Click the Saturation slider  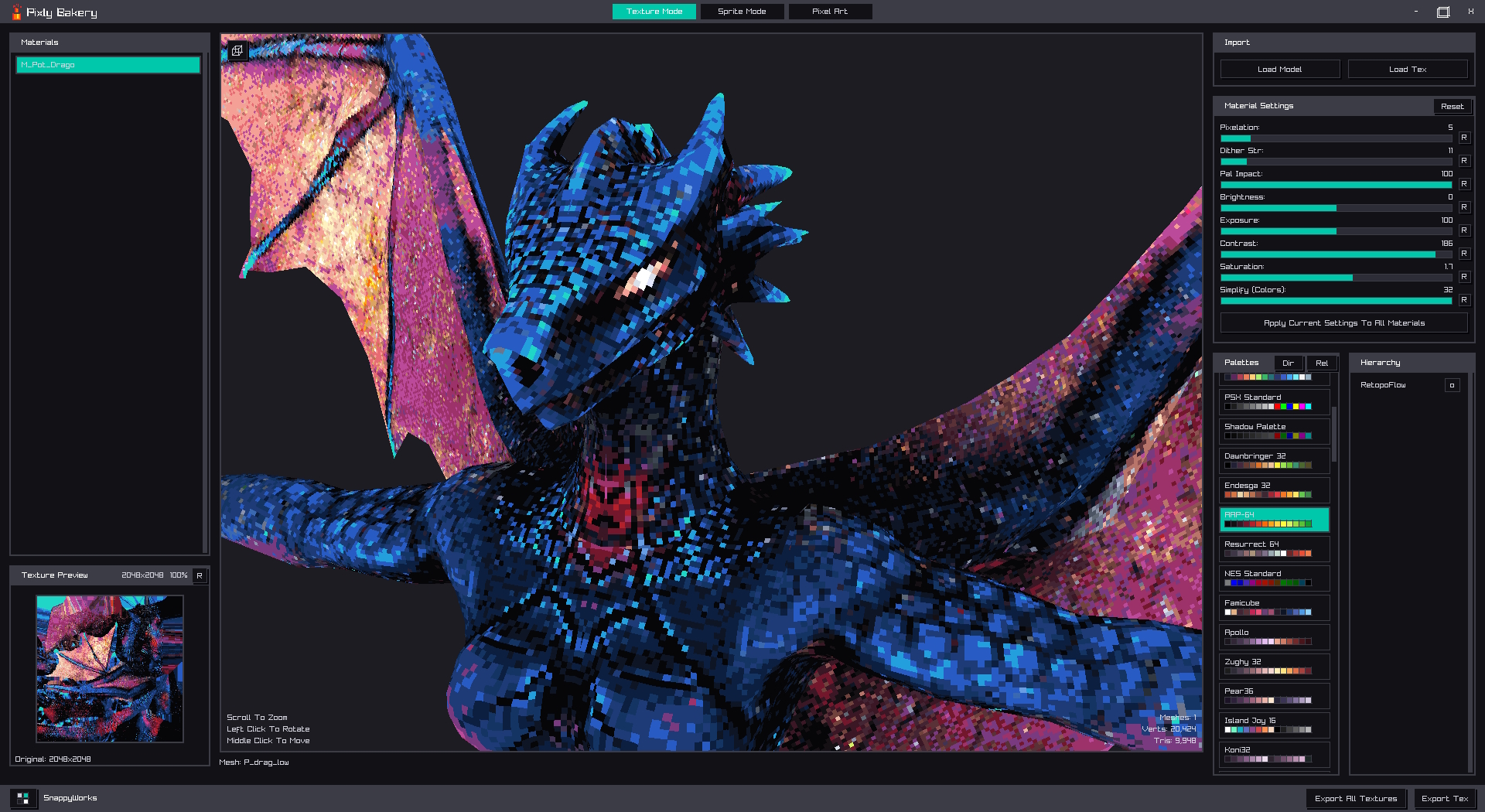[1336, 278]
